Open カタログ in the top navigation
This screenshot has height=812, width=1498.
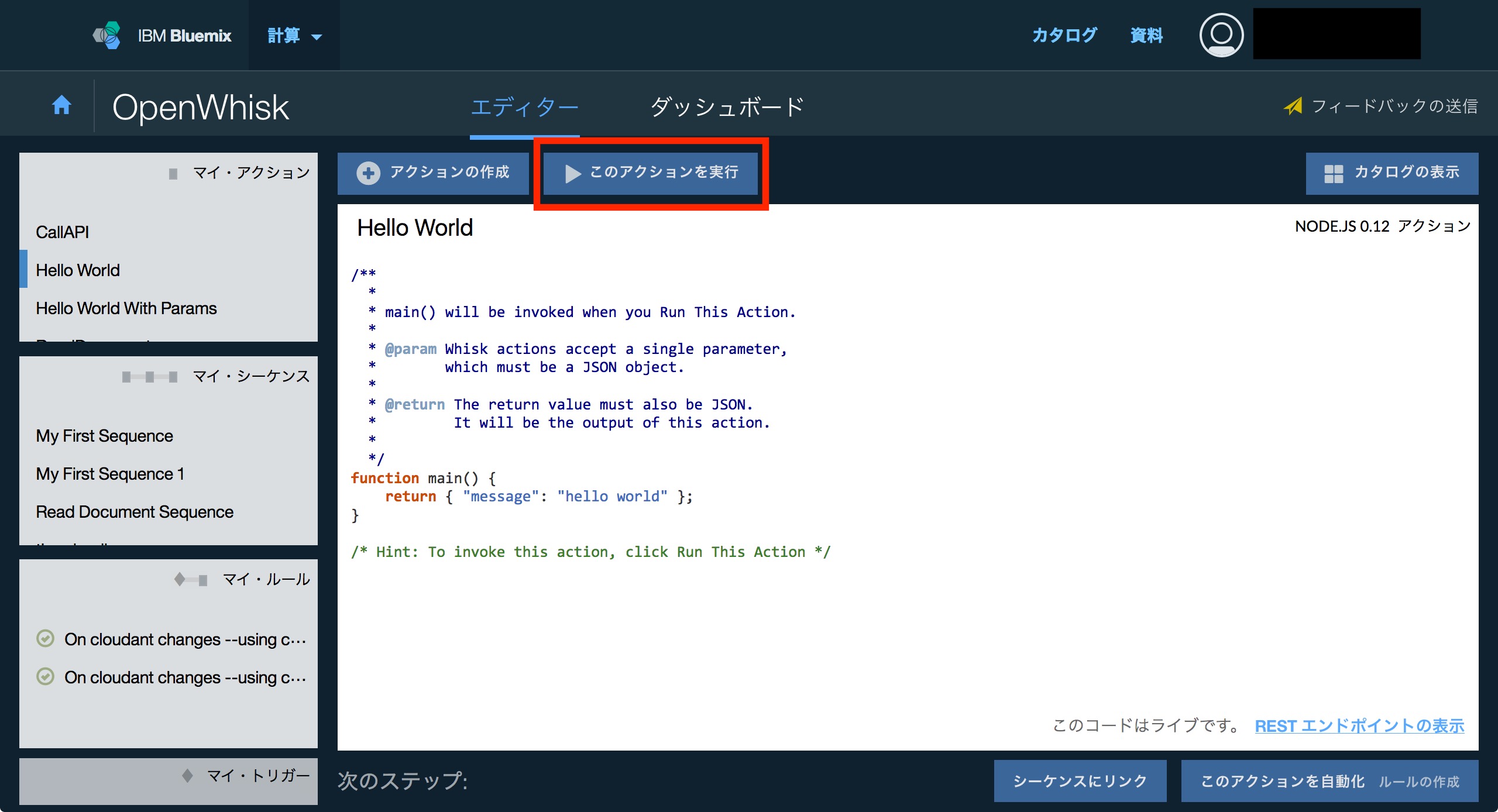pos(1064,35)
